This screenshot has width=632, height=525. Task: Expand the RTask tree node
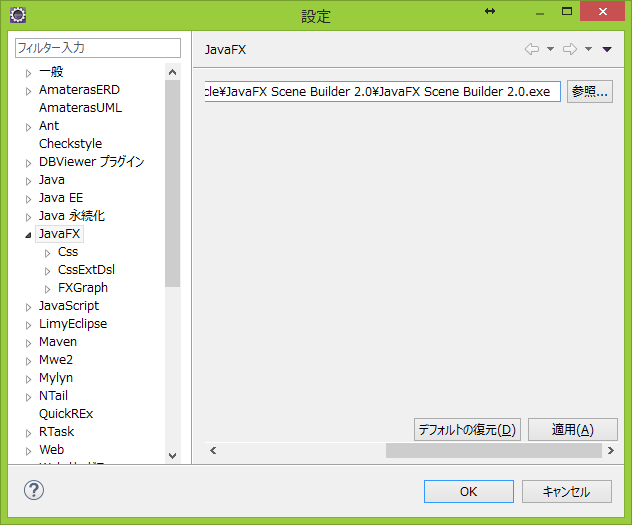[x=28, y=433]
